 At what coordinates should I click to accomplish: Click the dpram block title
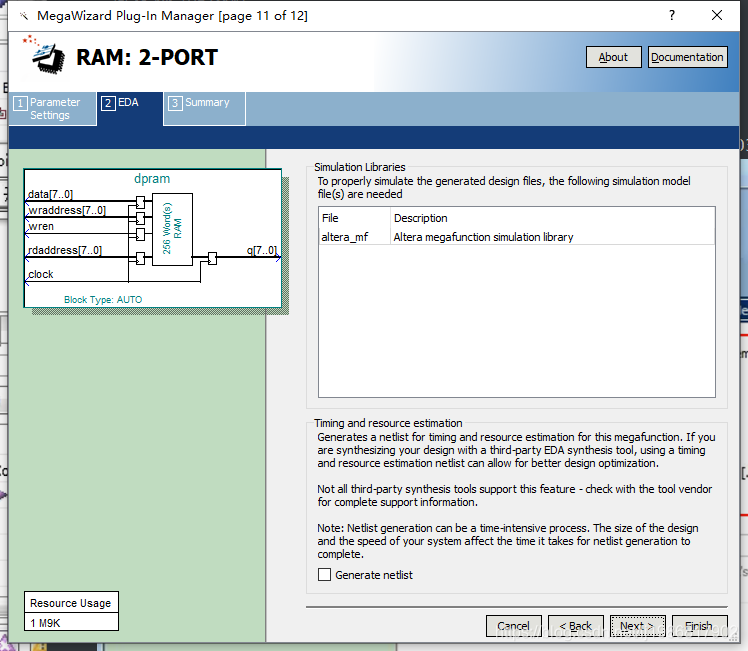click(152, 179)
